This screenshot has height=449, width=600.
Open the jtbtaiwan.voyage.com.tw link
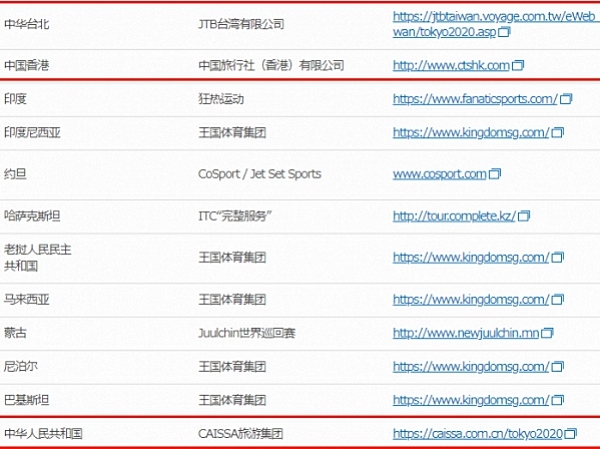pyautogui.click(x=496, y=24)
